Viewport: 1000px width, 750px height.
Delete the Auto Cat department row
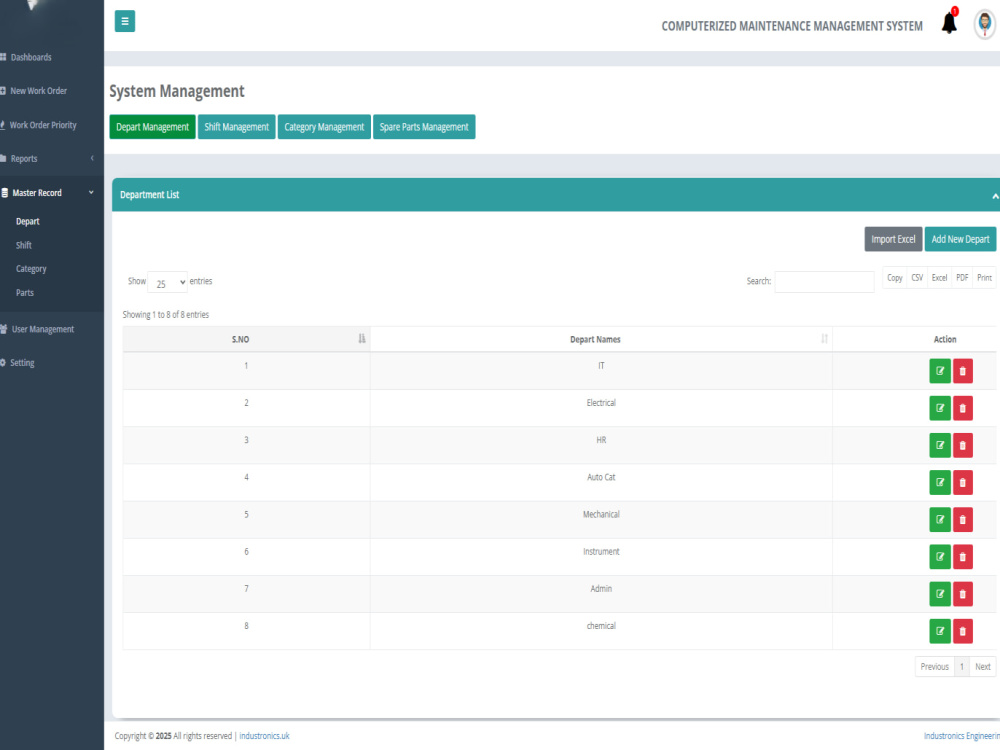point(963,483)
